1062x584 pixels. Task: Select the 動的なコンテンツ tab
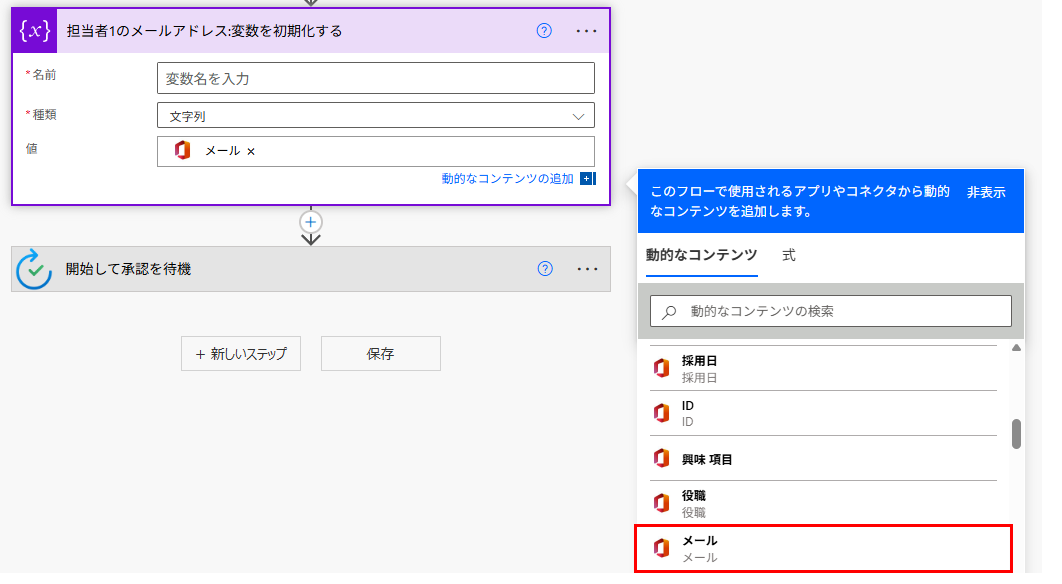click(x=699, y=256)
